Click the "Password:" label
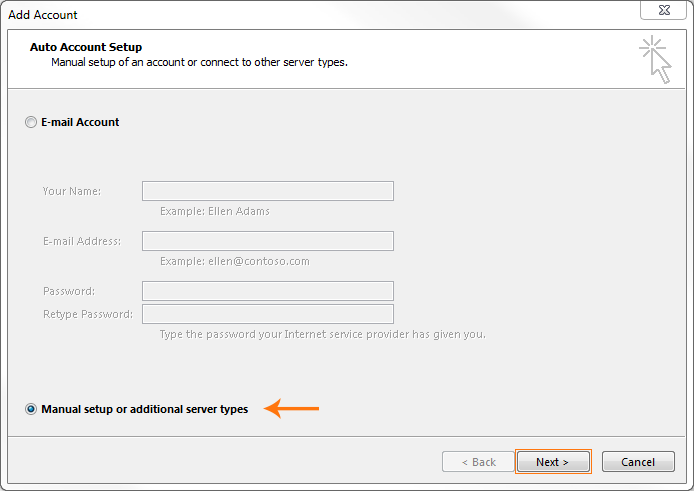Screen dimensions: 694x491 [x=69, y=291]
